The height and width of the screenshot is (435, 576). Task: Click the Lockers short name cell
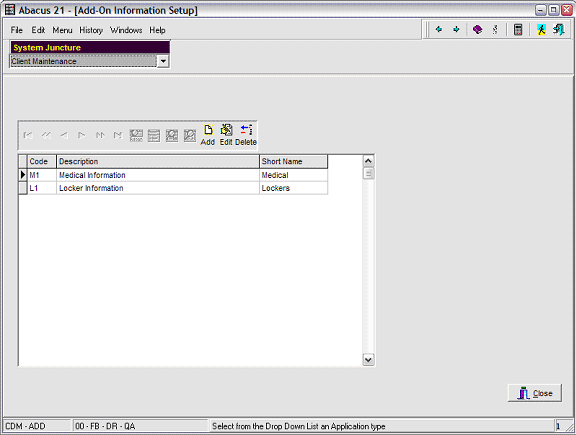click(x=294, y=188)
